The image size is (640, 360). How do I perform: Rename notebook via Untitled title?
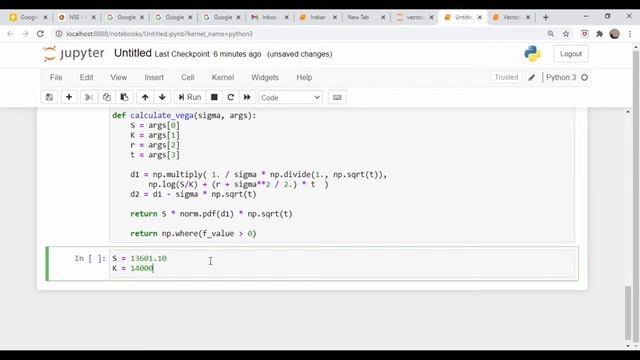(x=133, y=53)
